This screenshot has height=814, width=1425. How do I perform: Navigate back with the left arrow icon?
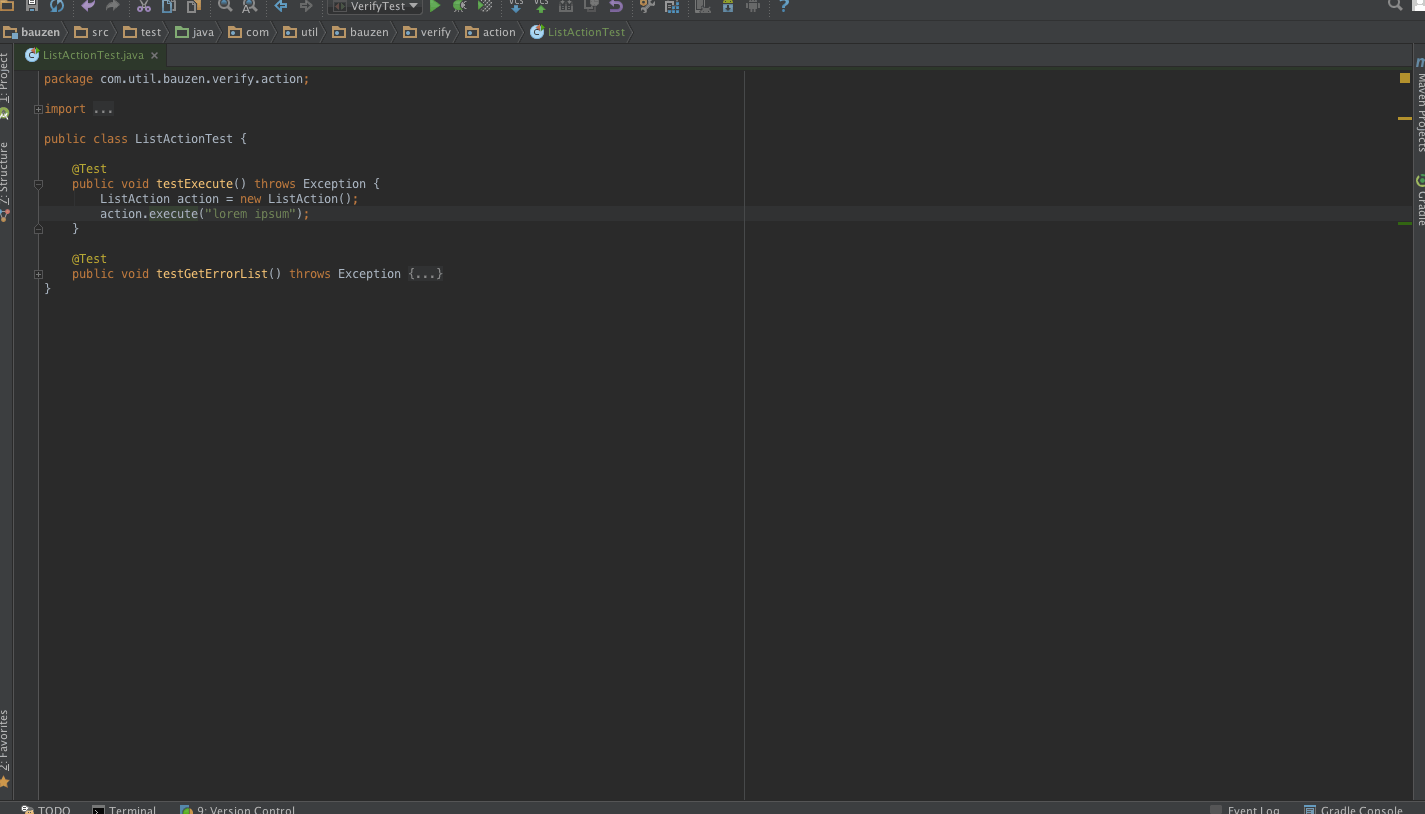pos(281,6)
